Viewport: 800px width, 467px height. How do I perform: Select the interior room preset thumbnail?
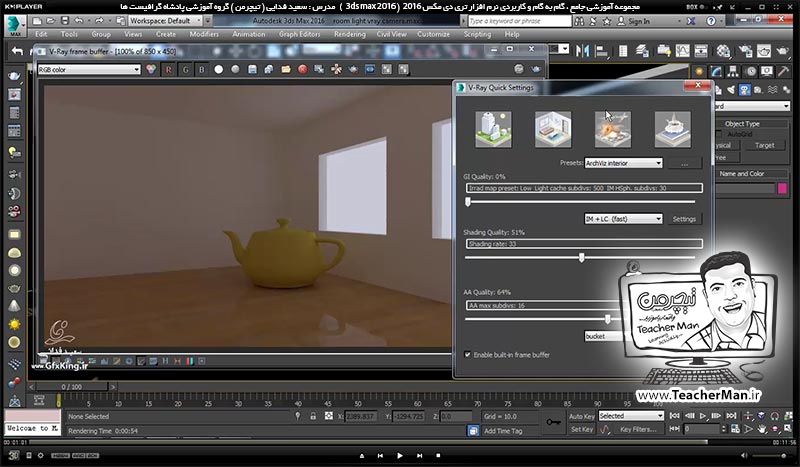point(553,130)
